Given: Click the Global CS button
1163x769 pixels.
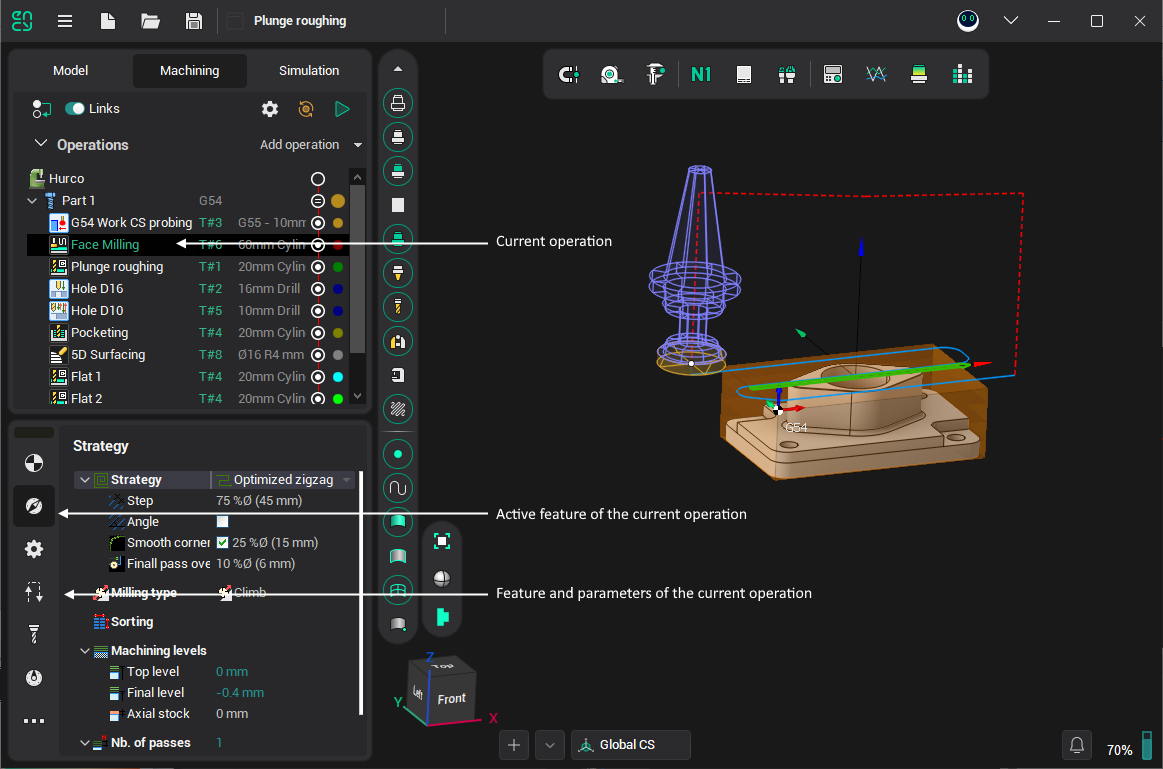Looking at the screenshot, I should coord(630,745).
